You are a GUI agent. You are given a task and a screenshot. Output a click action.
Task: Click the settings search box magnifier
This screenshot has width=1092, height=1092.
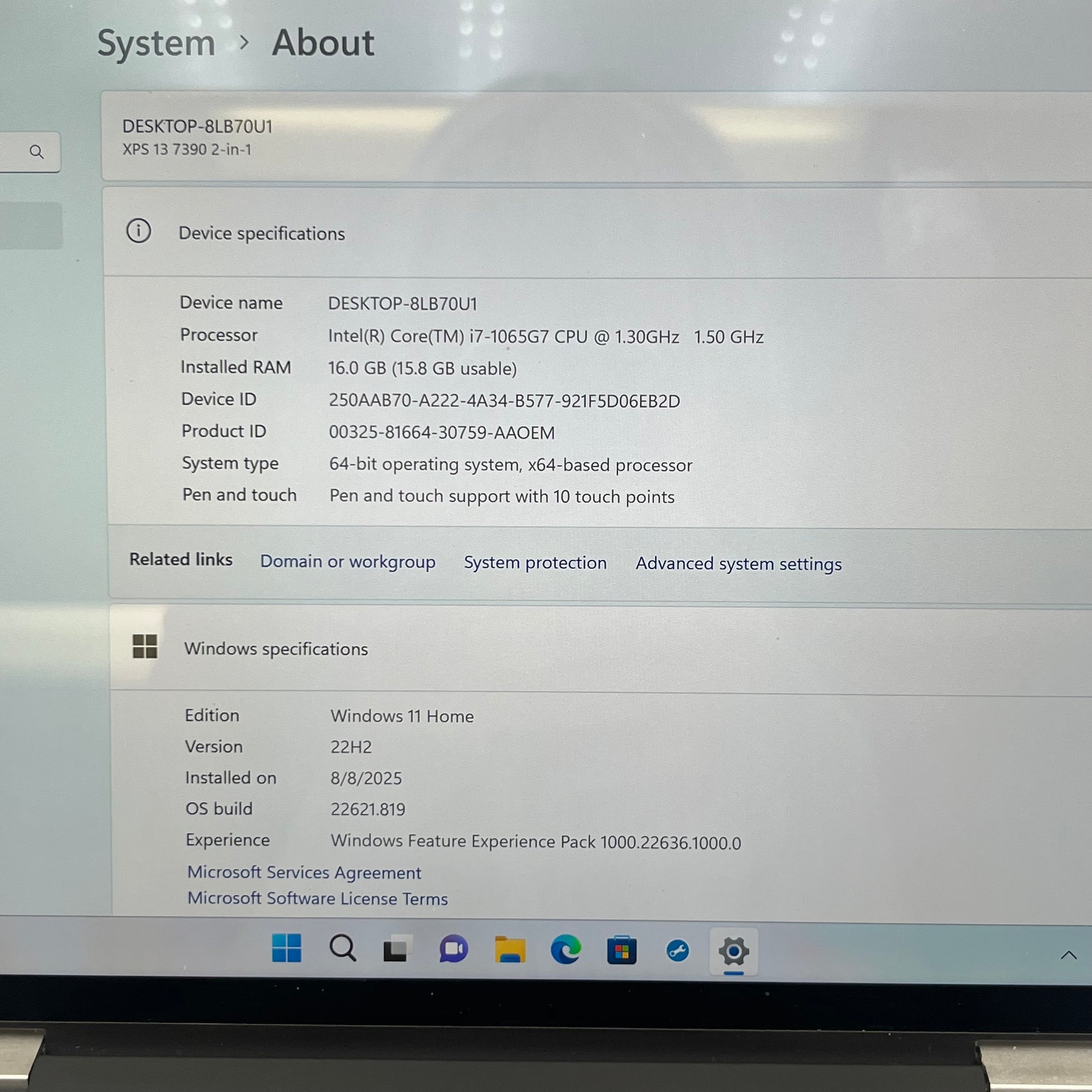(x=36, y=152)
